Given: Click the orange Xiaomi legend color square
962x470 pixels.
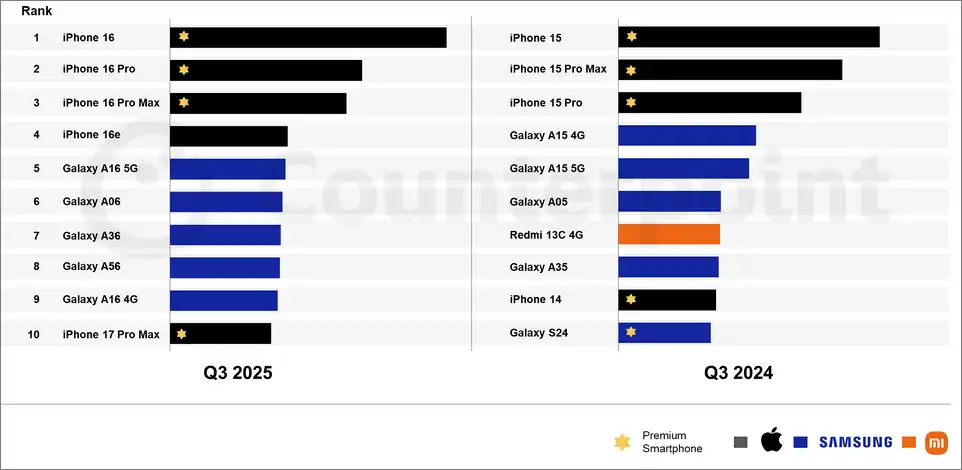Looking at the screenshot, I should click(x=908, y=442).
